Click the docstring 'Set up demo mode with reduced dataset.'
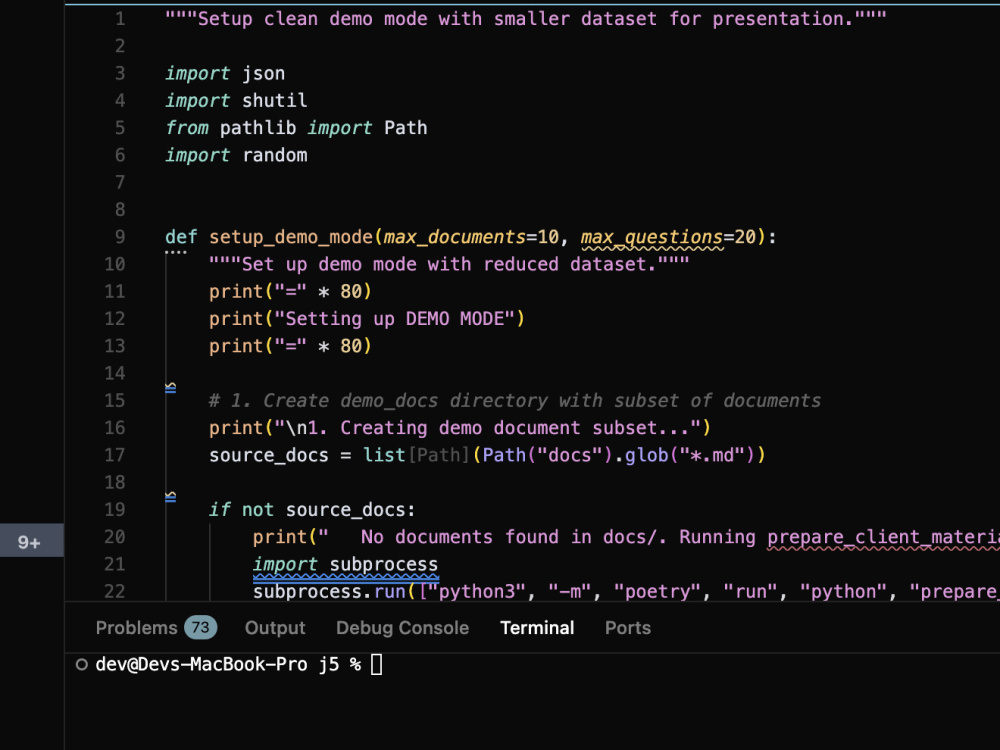 [449, 264]
